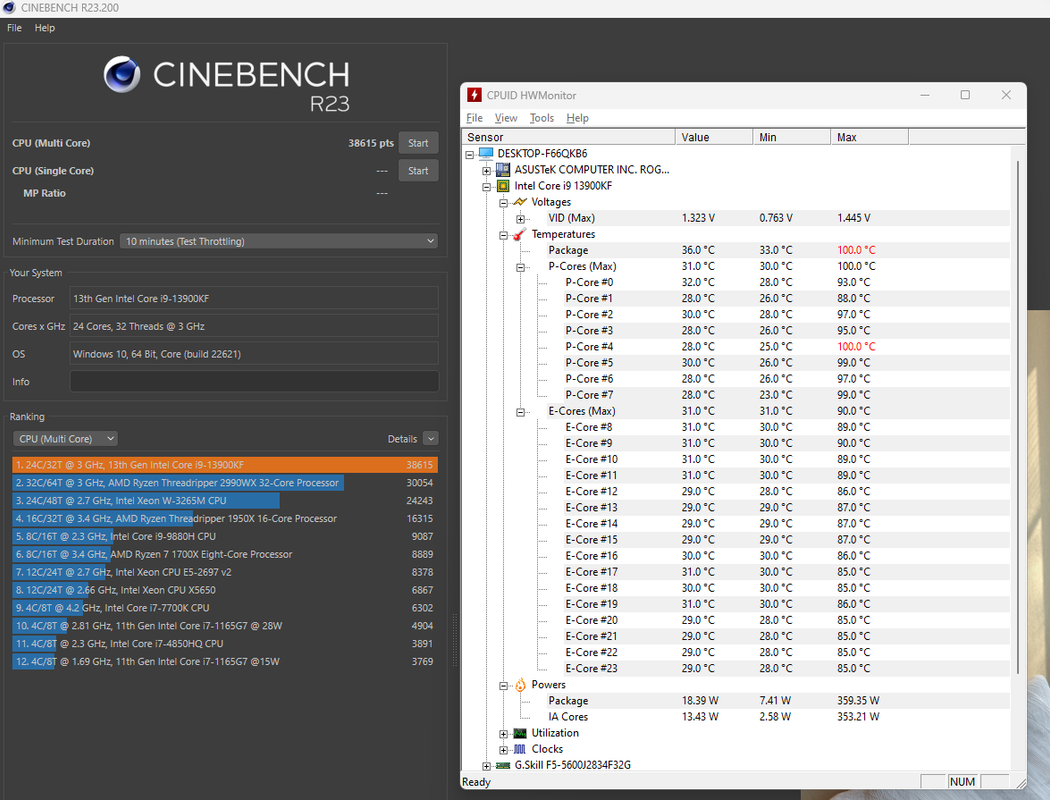Click the 359.35 W package power max value

coord(858,700)
